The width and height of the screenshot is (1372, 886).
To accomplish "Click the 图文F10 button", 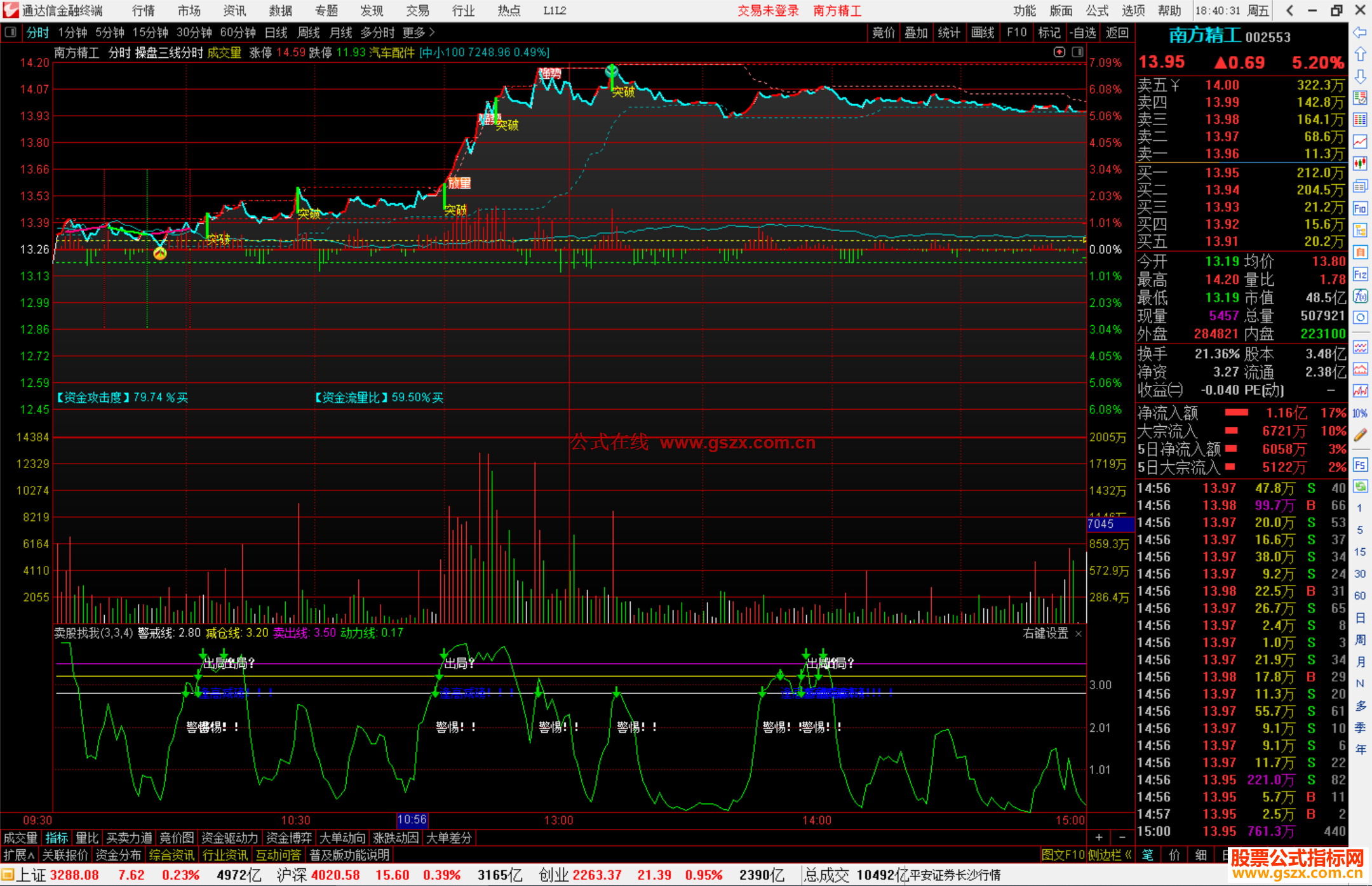I will tap(1063, 855).
